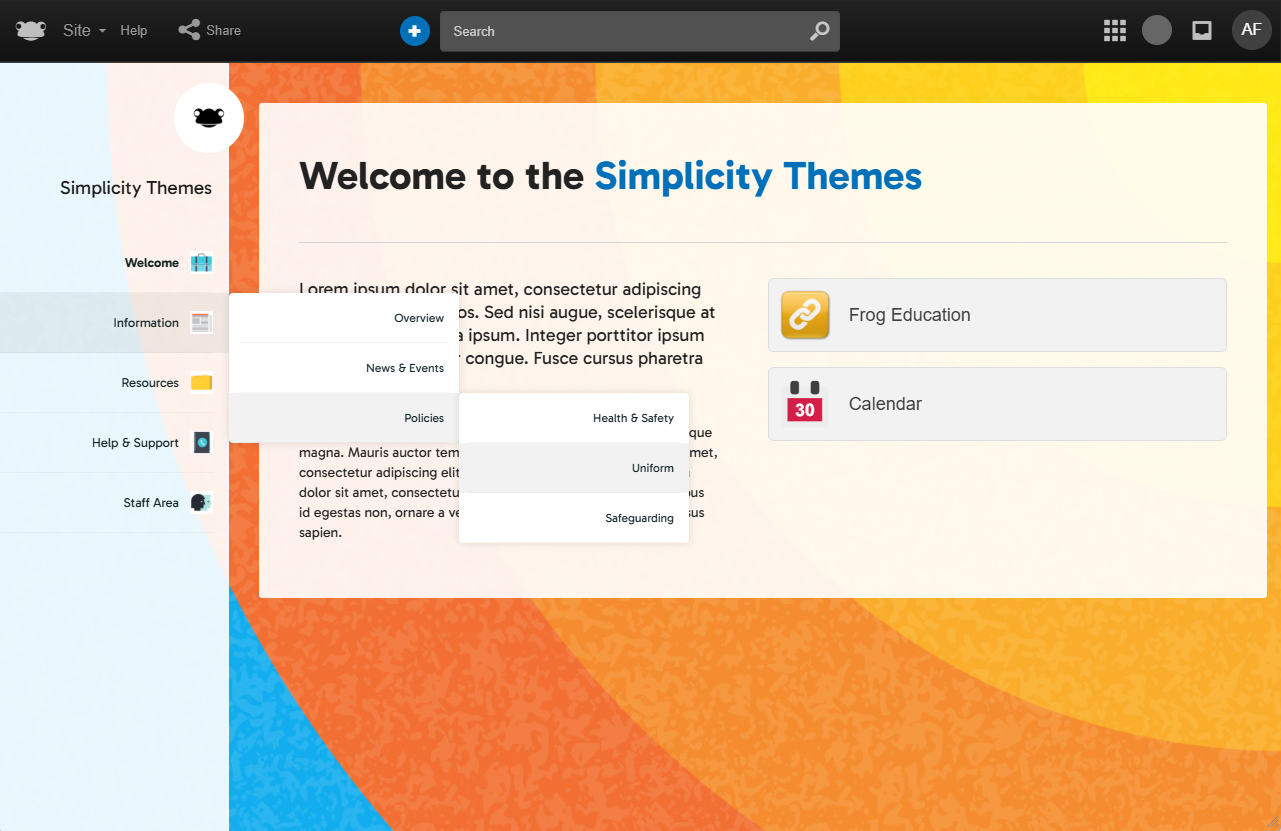Click the magnifying glass search icon
This screenshot has height=831, width=1281.
[819, 31]
